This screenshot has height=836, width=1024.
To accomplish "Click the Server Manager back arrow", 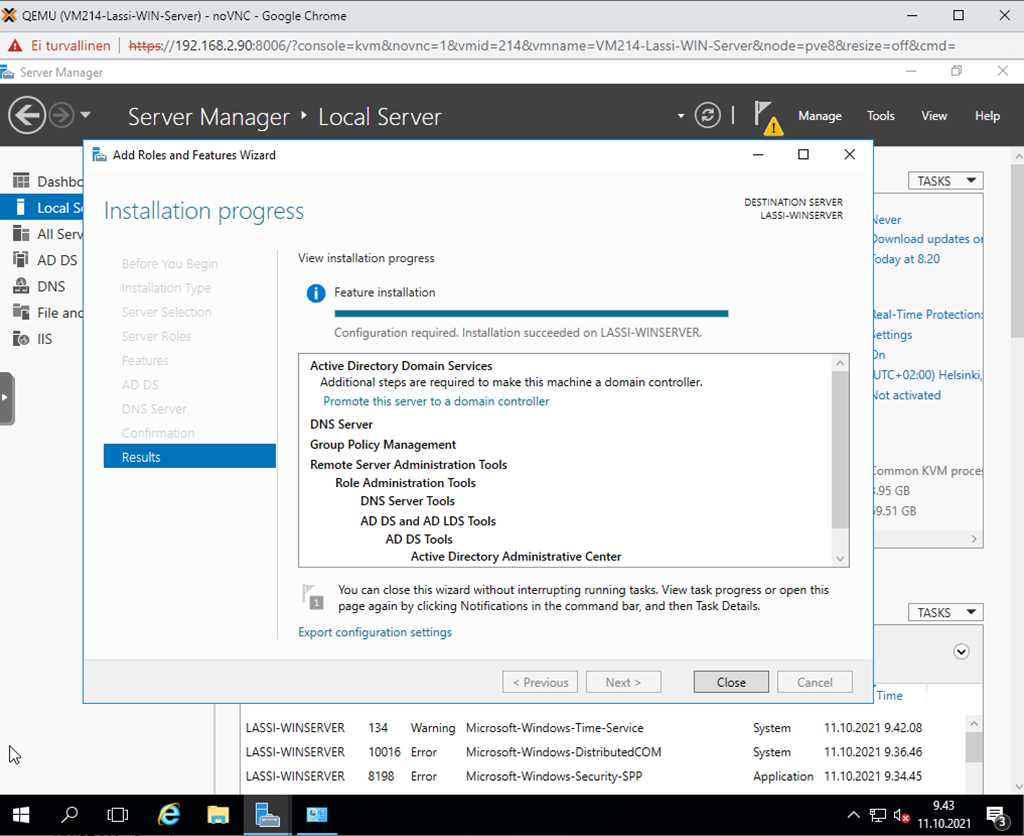I will pos(27,116).
